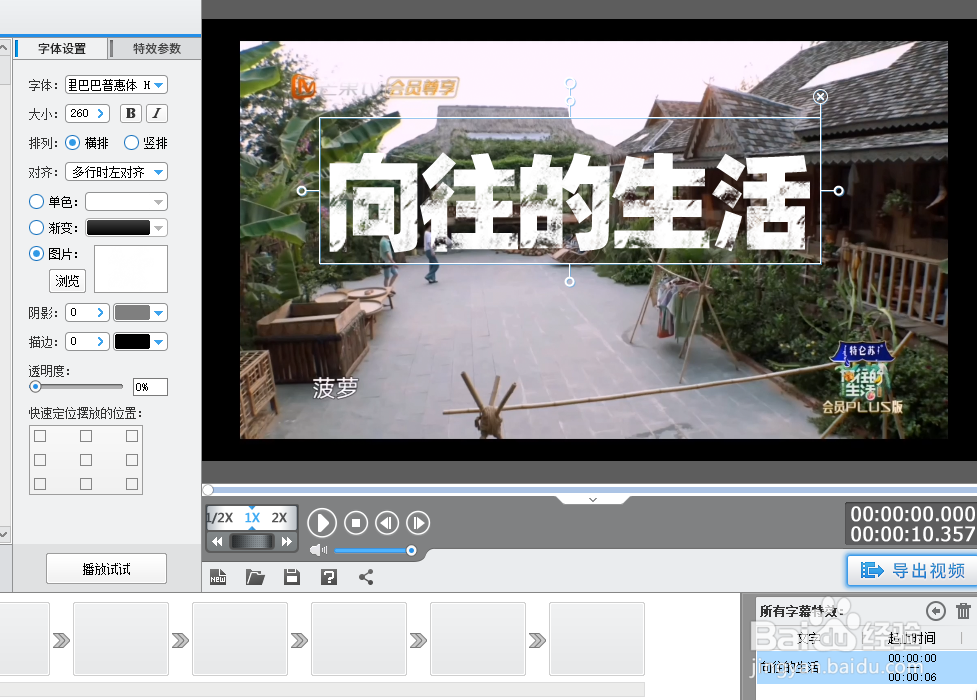The width and height of the screenshot is (977, 700).
Task: Click the image preview box beside 浏览
Action: pos(131,269)
